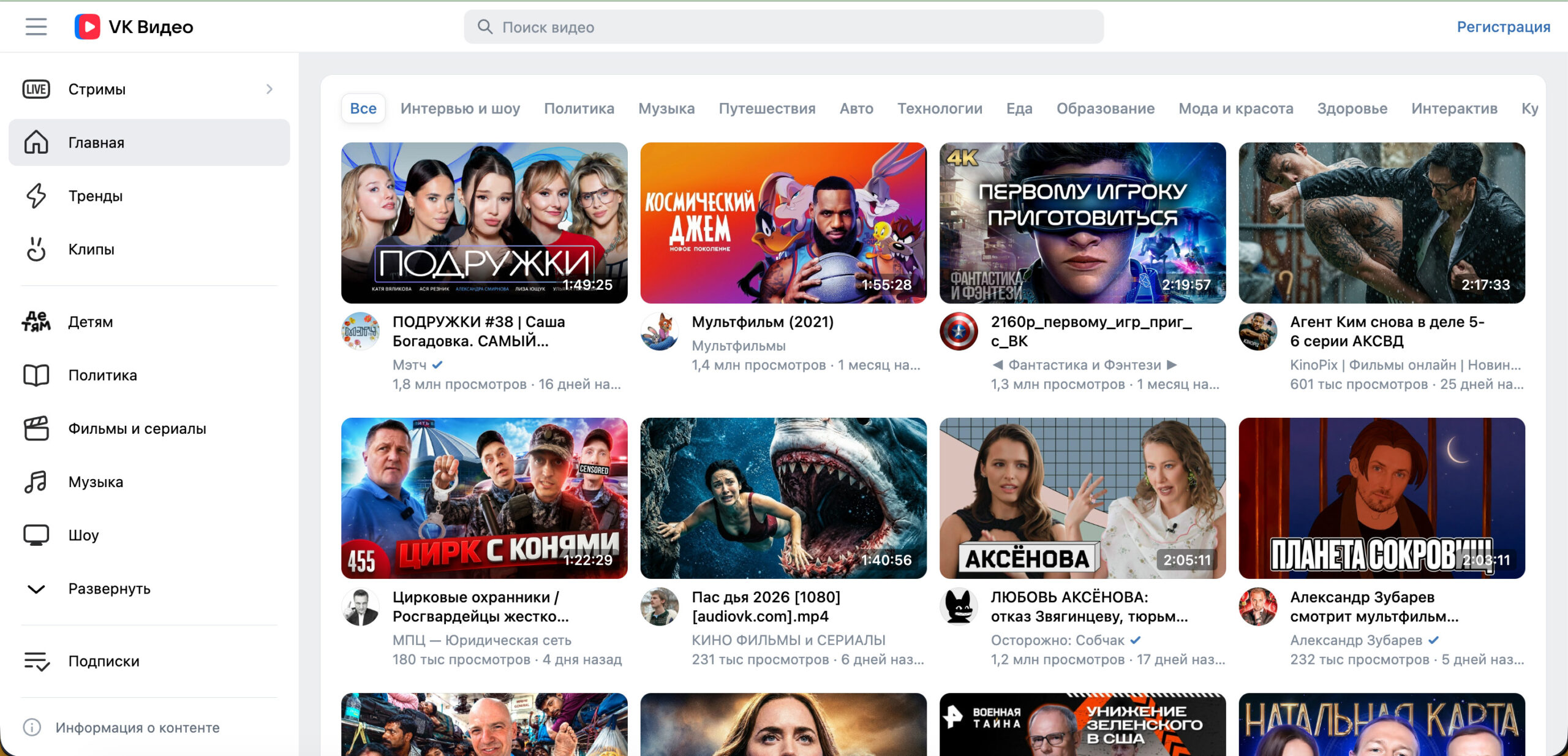This screenshot has height=756, width=1568.
Task: Play the Планета сокровищ thumbnail
Action: tap(1382, 498)
